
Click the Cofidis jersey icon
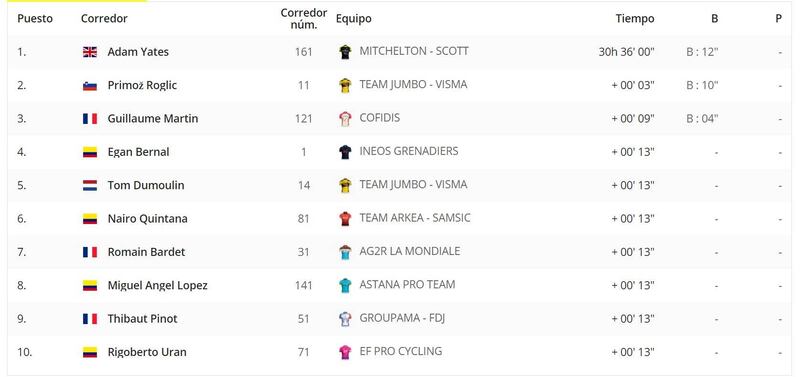(x=345, y=118)
